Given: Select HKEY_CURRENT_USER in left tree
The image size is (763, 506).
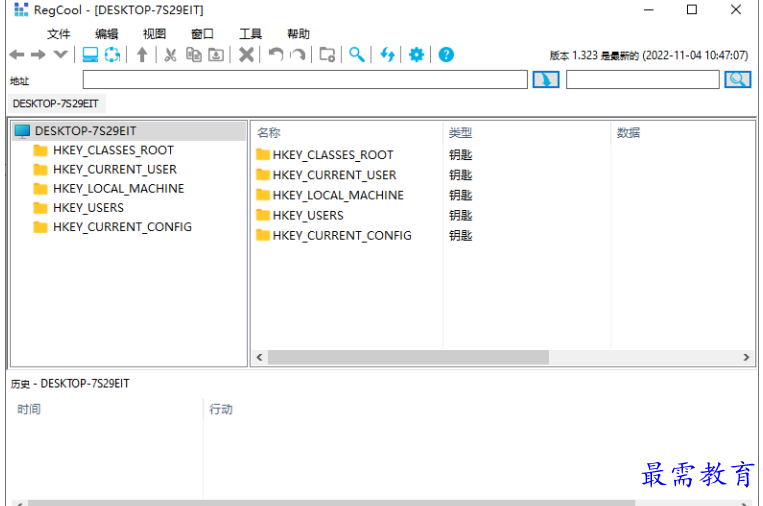Looking at the screenshot, I should coord(115,169).
